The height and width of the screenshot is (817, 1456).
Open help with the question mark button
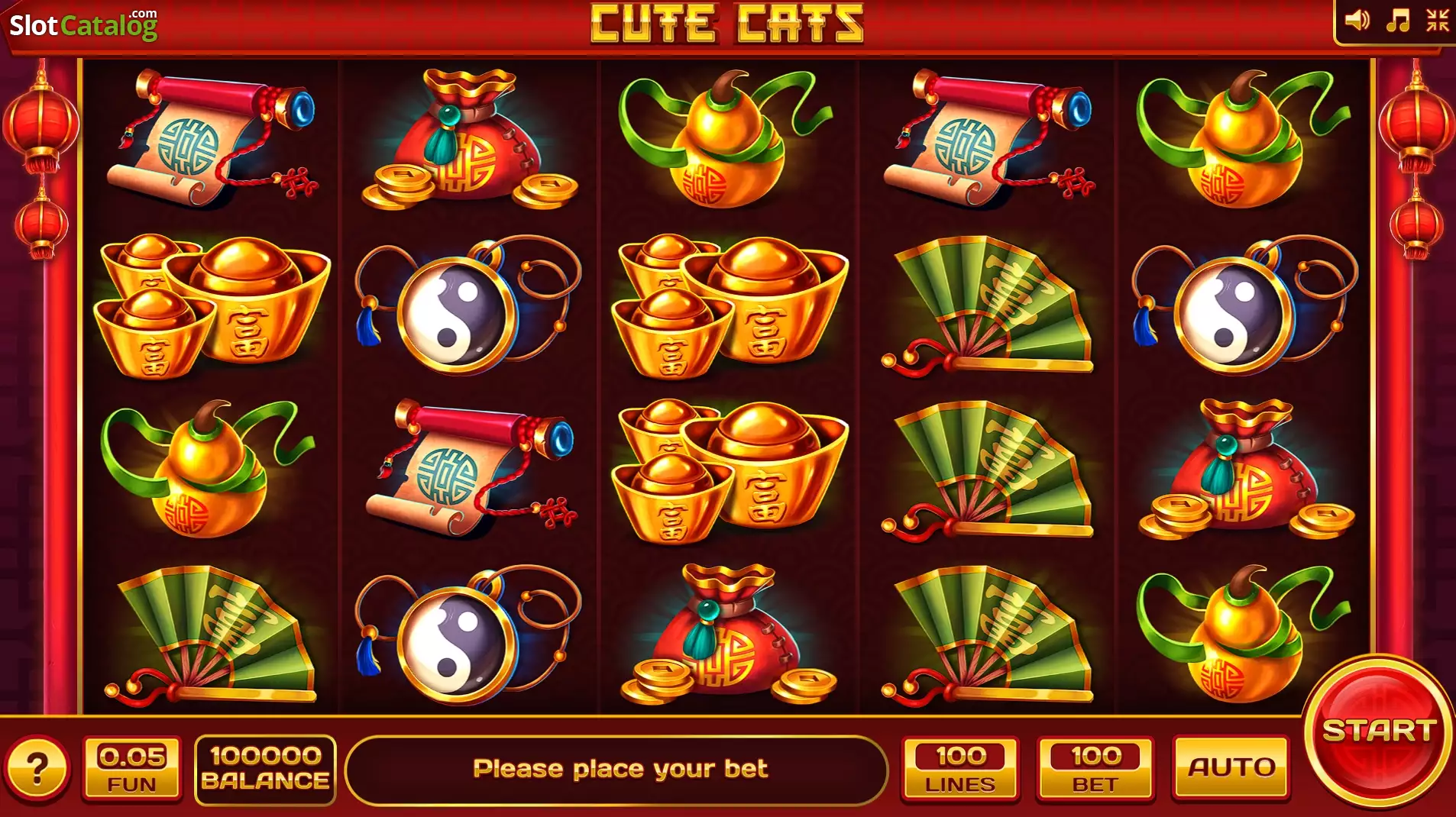click(37, 769)
